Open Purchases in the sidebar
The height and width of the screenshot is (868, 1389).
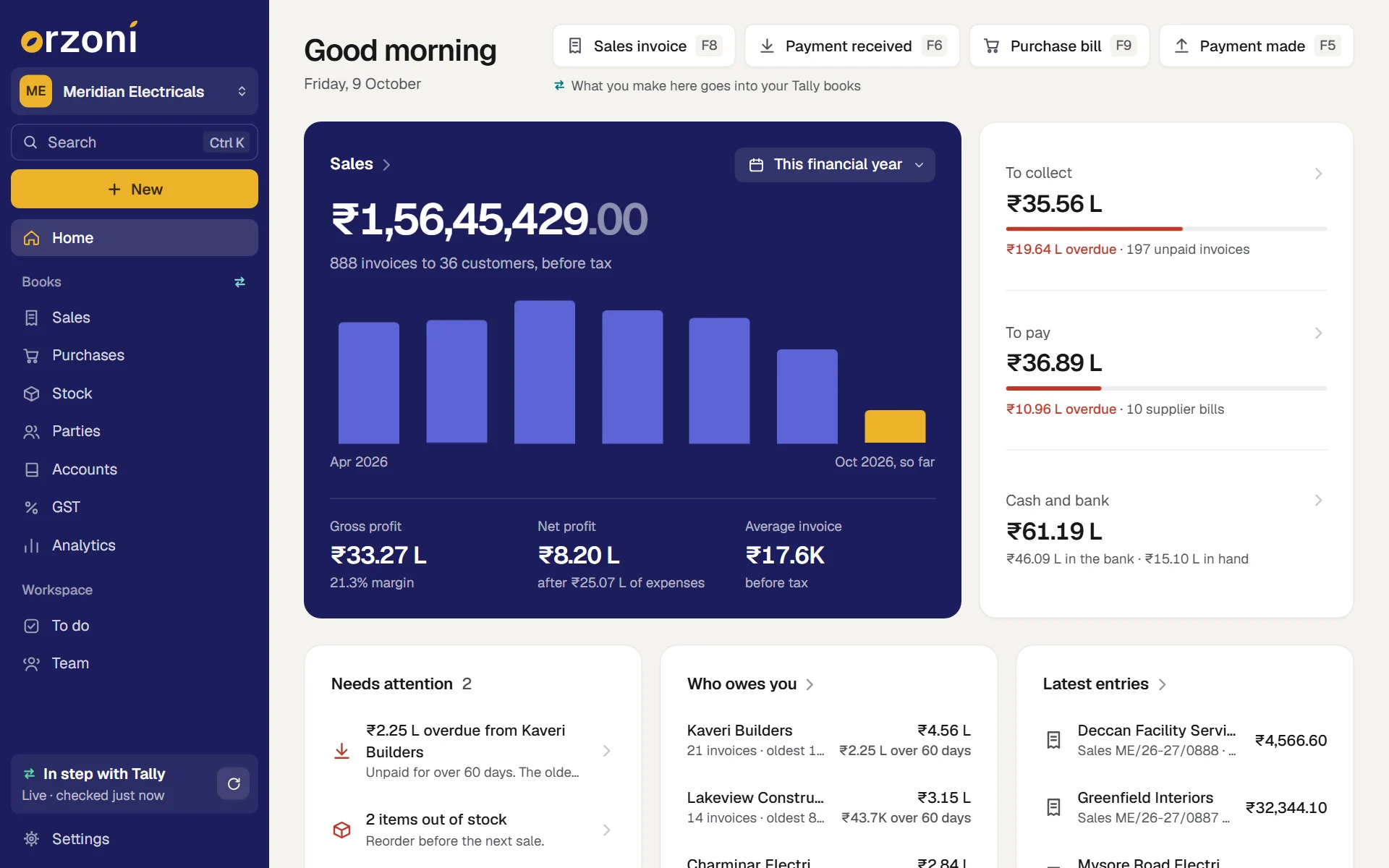(135, 355)
